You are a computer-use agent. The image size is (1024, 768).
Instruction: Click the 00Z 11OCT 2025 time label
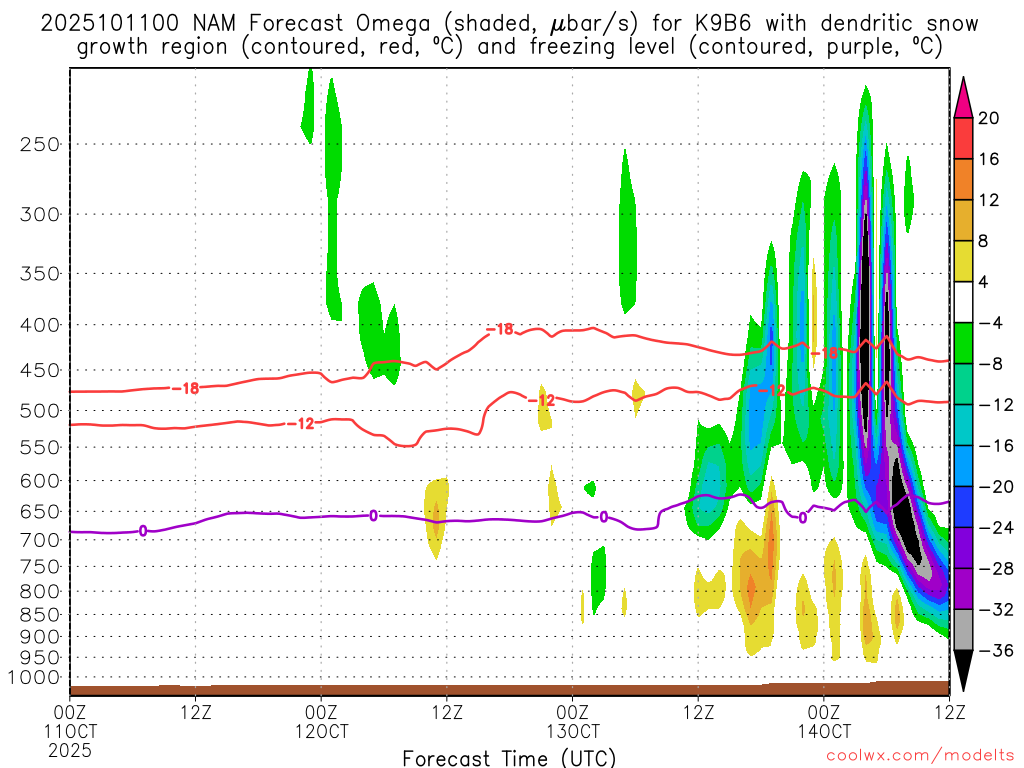tap(70, 731)
